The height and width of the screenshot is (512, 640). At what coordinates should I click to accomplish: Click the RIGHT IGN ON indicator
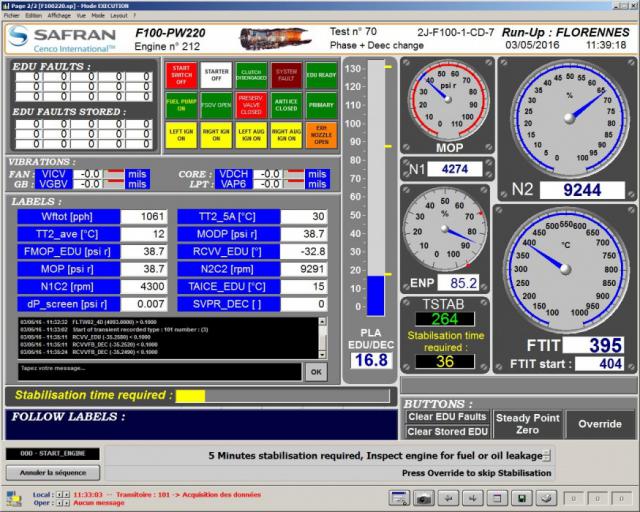point(216,135)
